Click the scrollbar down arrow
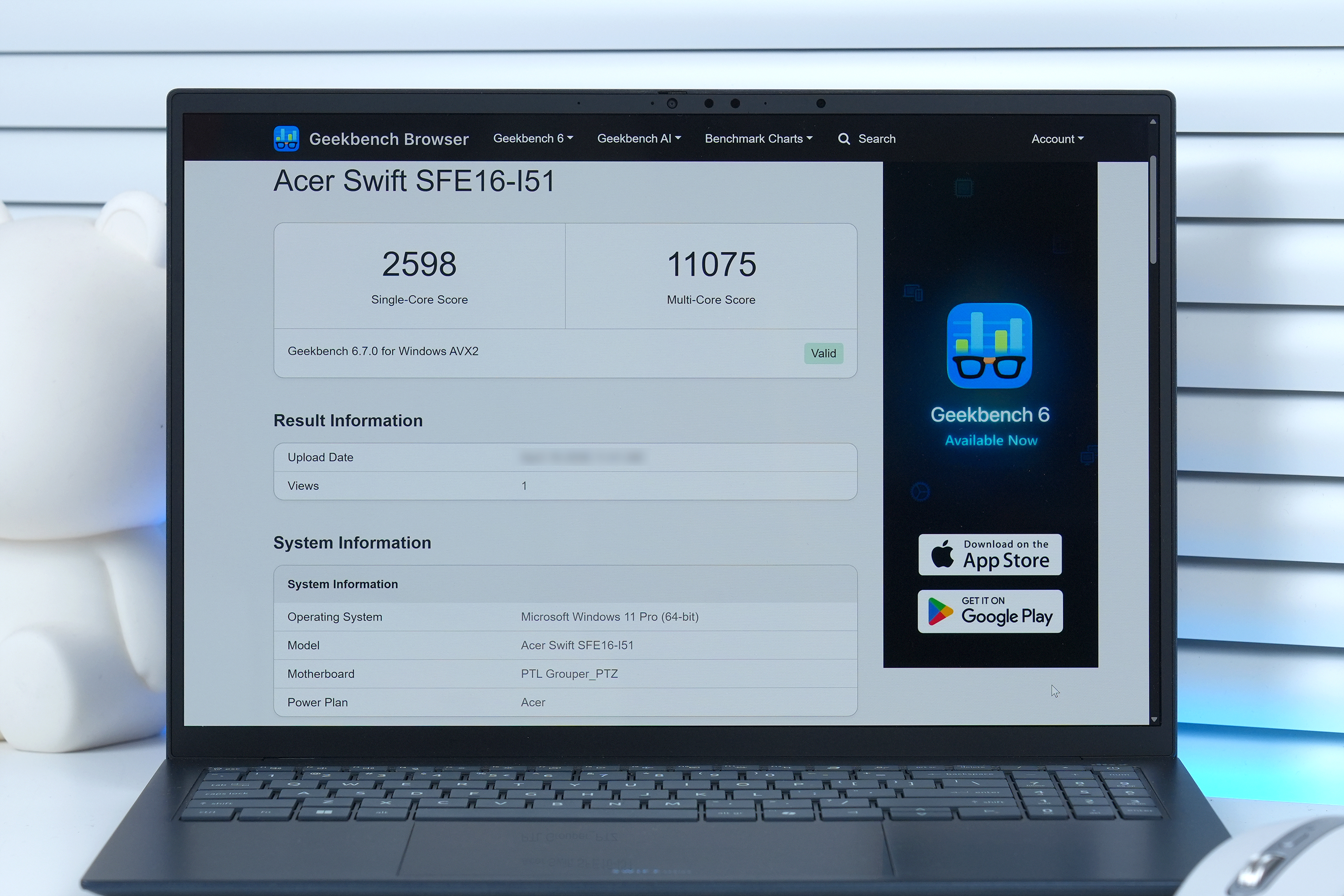The width and height of the screenshot is (1344, 896). pyautogui.click(x=1154, y=719)
